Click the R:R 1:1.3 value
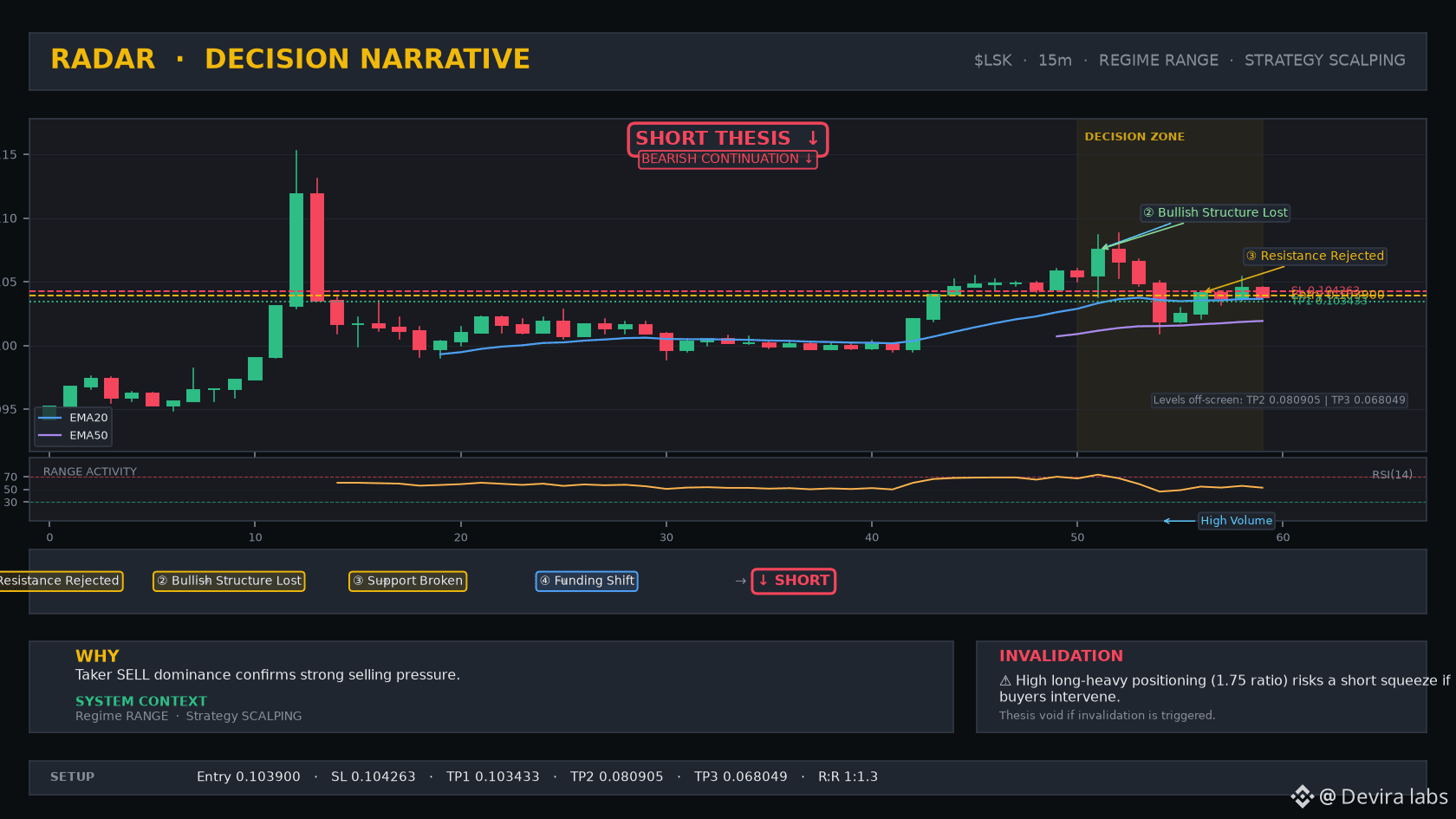Screen dimensions: 1456x819 point(848,777)
